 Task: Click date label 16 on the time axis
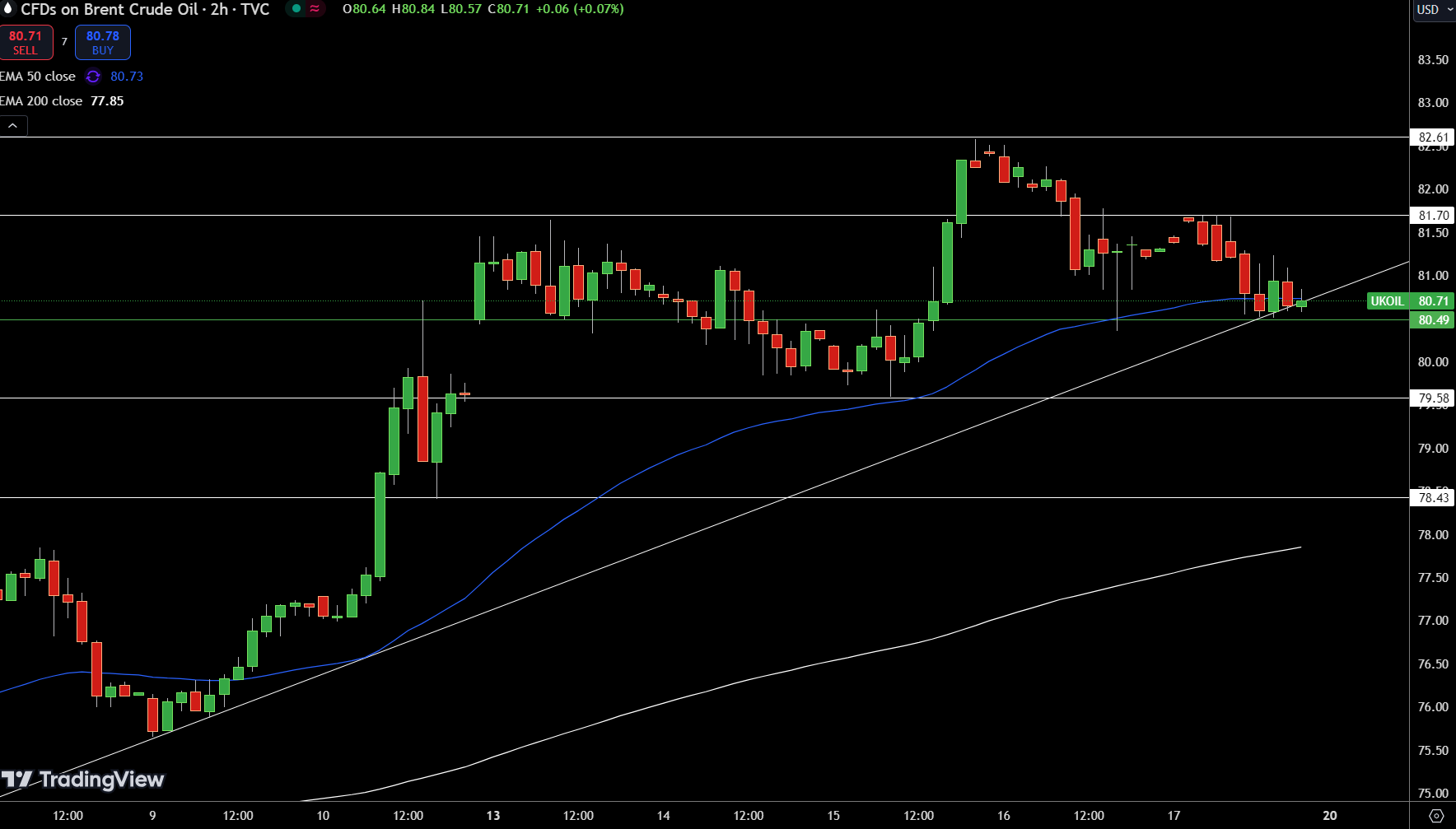click(x=1004, y=816)
